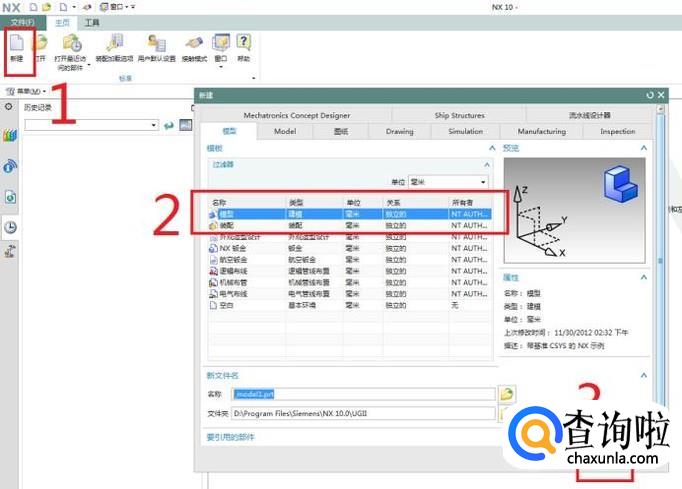This screenshot has height=489, width=682.
Task: Open Assembly Load Options (装配加载选项)
Action: [x=115, y=43]
